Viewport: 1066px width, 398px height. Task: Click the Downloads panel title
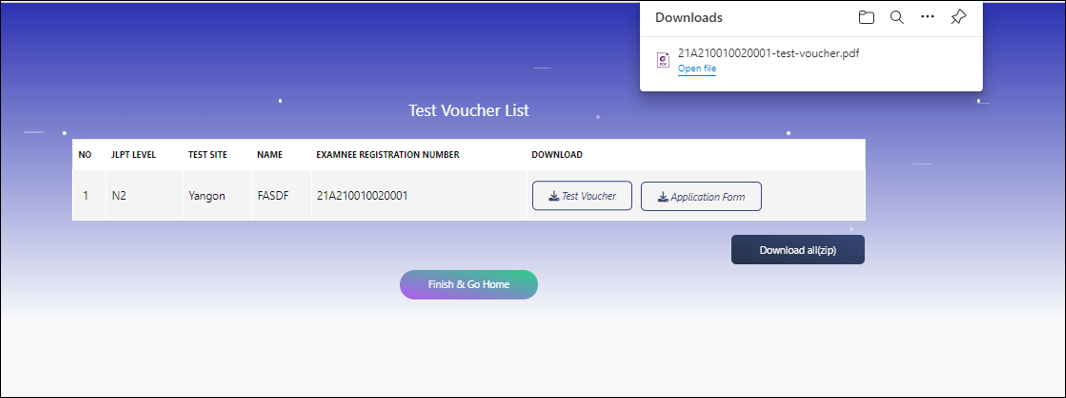tap(689, 18)
